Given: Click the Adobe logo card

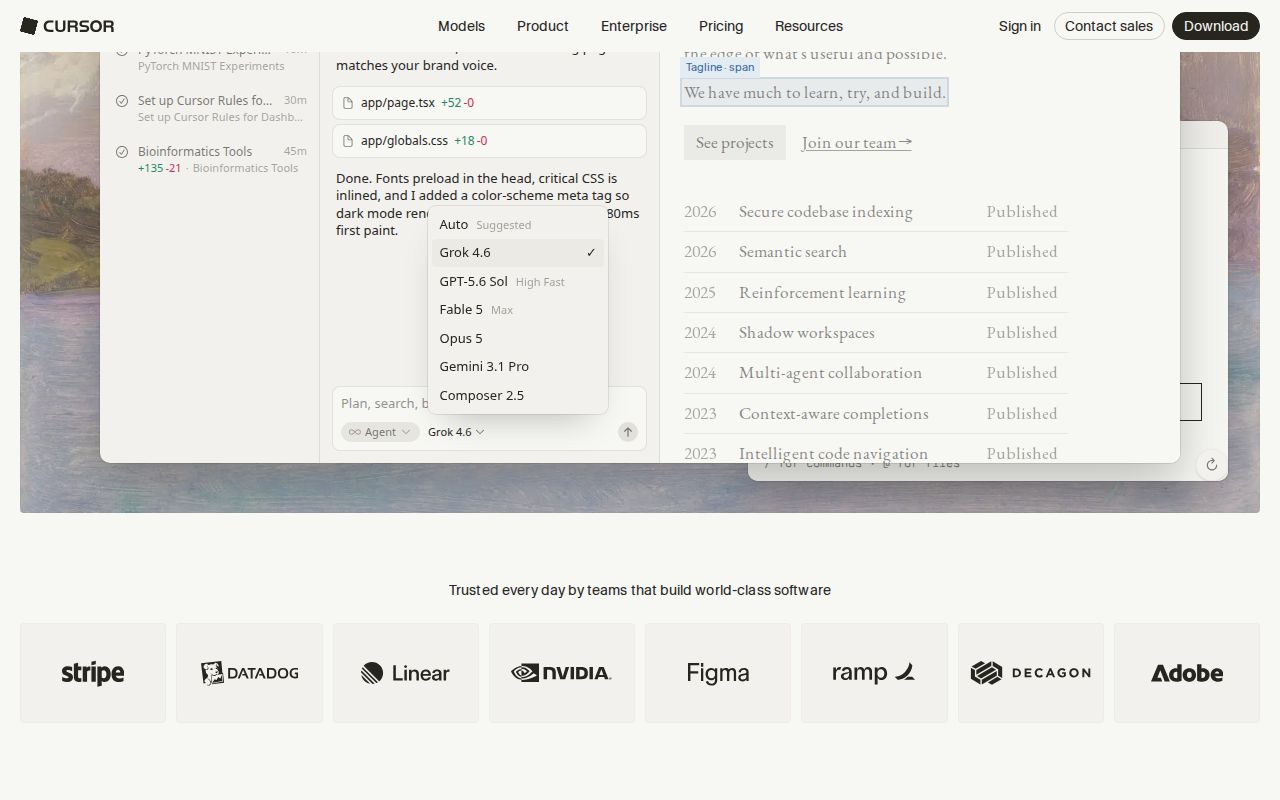Looking at the screenshot, I should tap(1187, 673).
